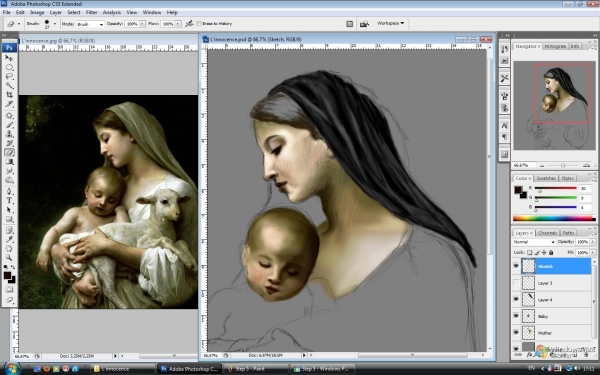Open the Tool Presets panel icon
600x375 pixels.
504,78
